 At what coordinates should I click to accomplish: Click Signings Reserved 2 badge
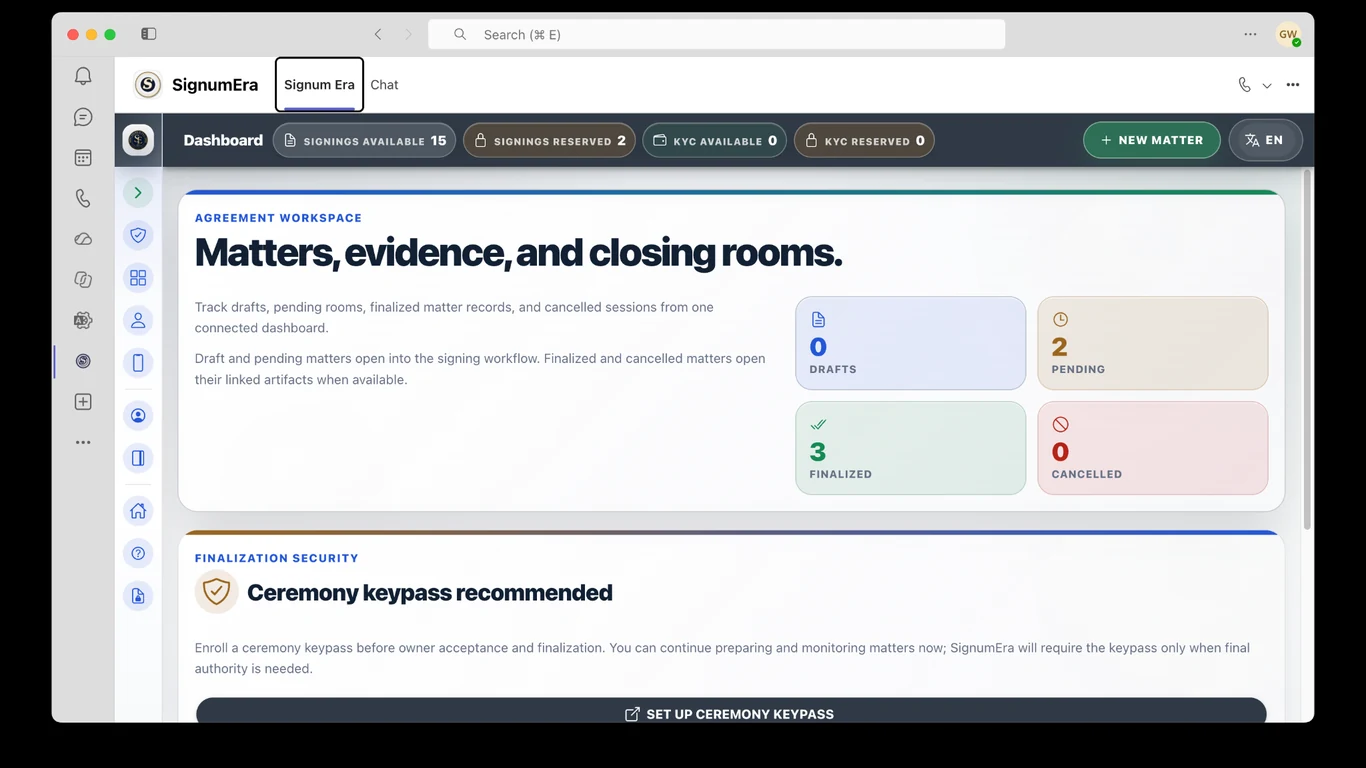[549, 140]
